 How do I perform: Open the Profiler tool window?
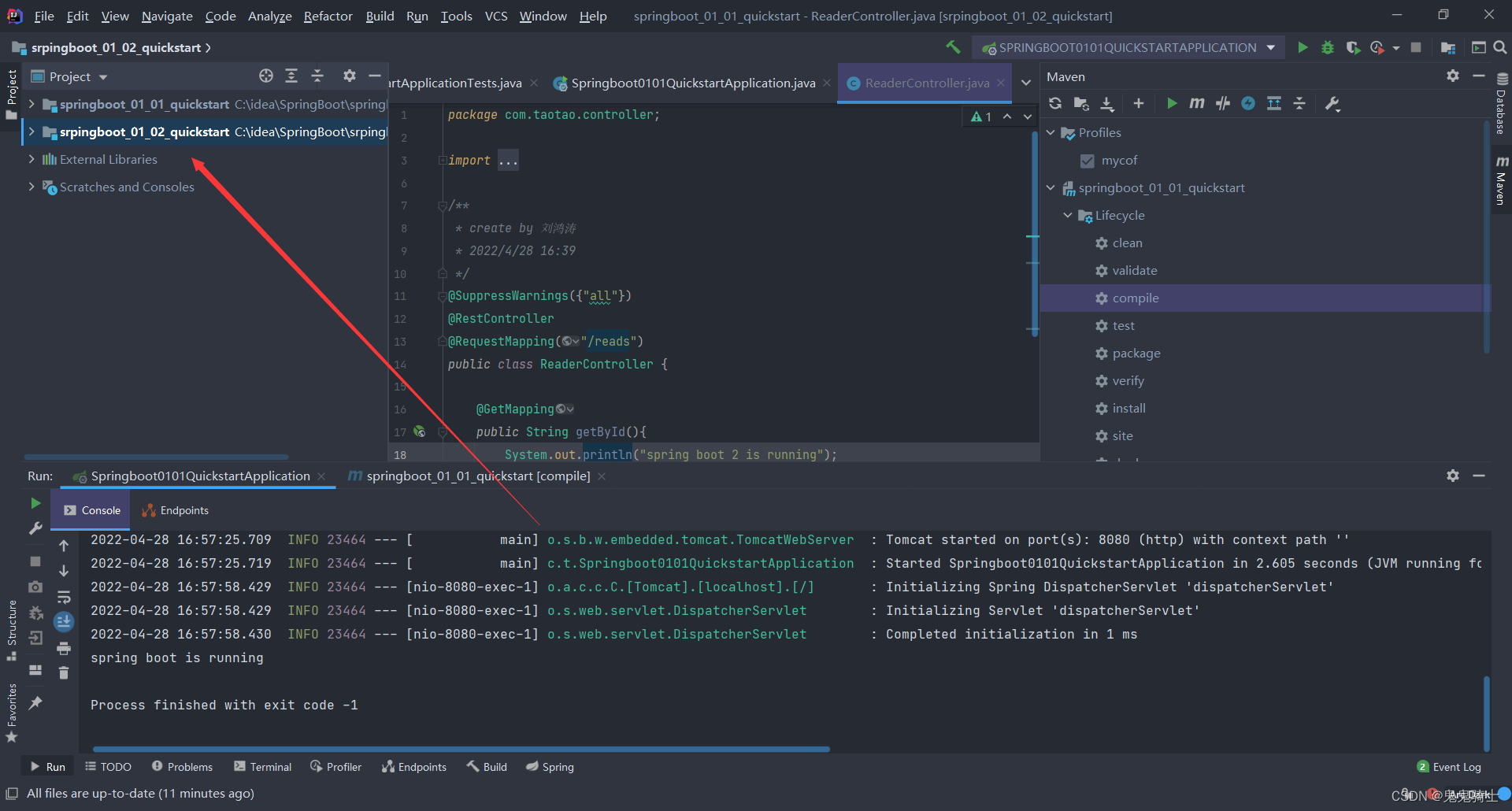[x=336, y=767]
